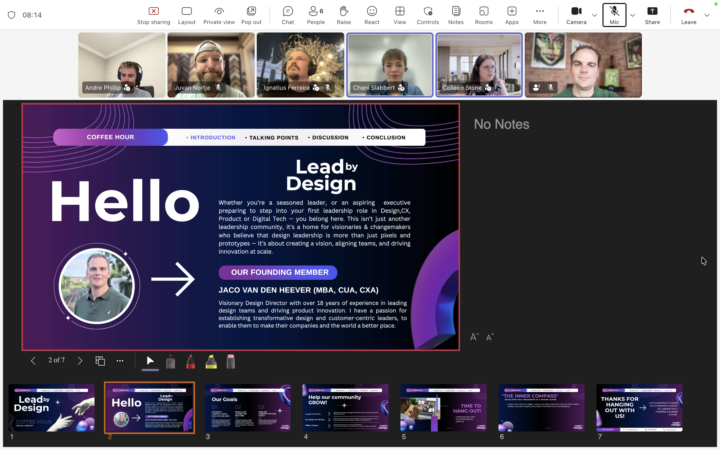This screenshot has height=450, width=720.
Task: Open the Time to Hang Out slide
Action: 444,408
